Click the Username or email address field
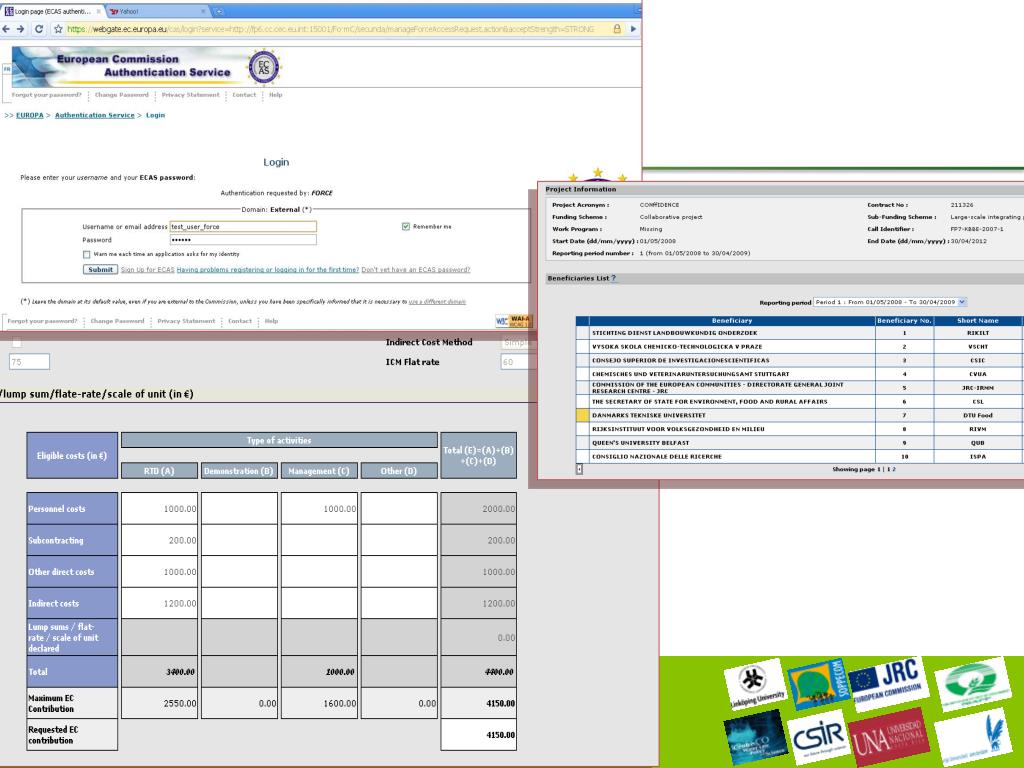Screen dimensions: 1024x768 pyautogui.click(x=243, y=227)
